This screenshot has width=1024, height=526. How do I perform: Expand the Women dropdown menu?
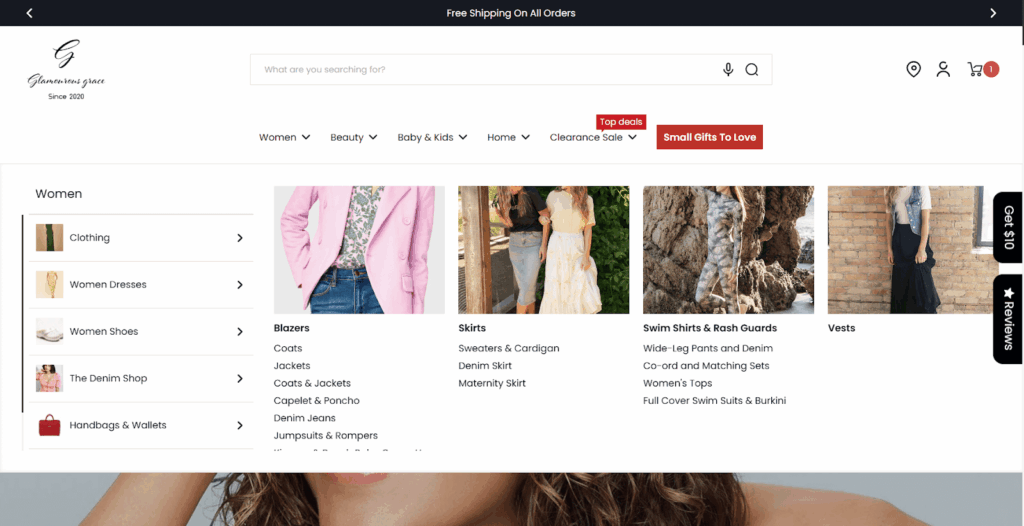[284, 137]
